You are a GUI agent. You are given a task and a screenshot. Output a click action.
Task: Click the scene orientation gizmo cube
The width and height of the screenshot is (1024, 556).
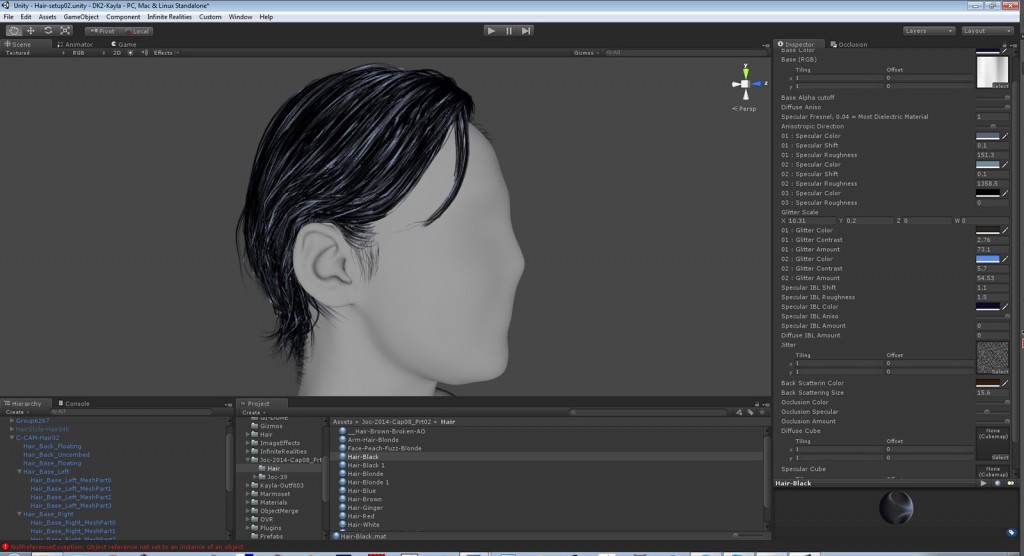745,84
